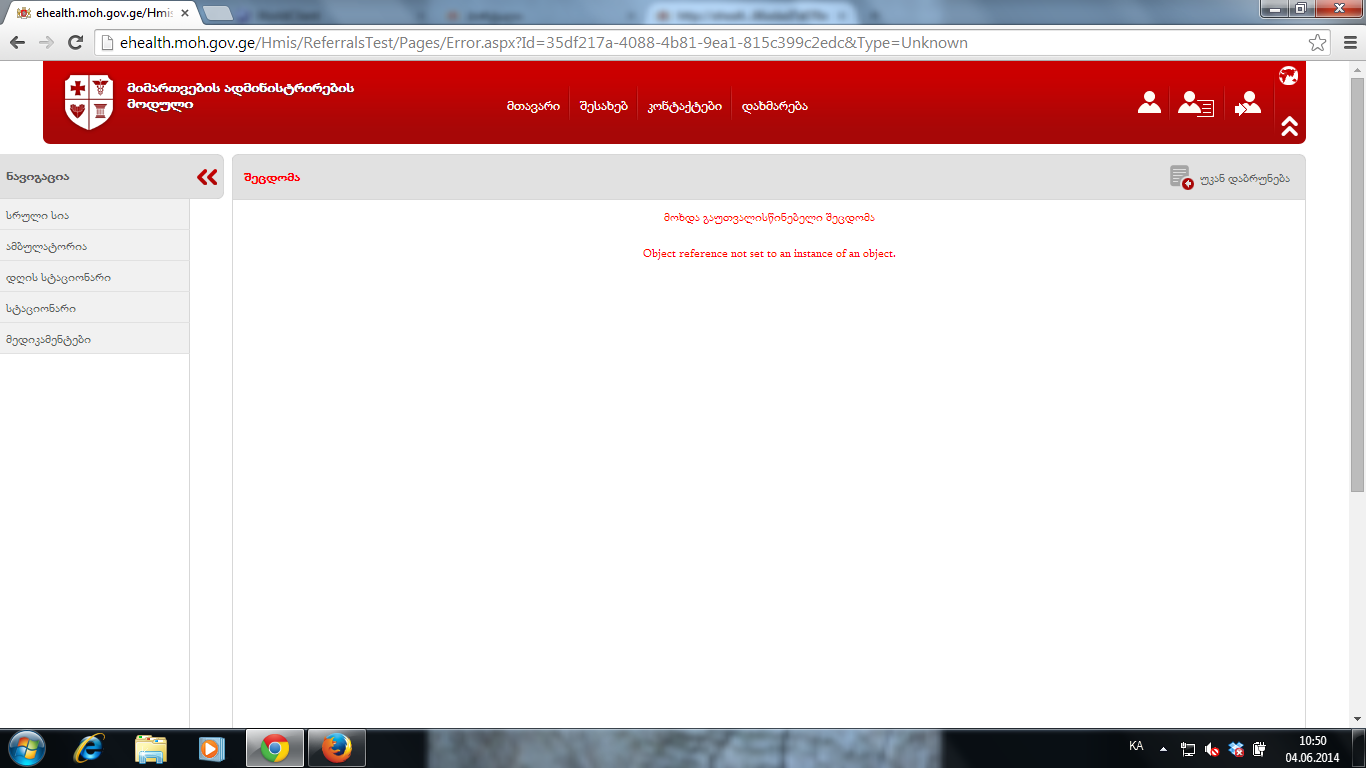Open the user details list icon

[x=1195, y=103]
